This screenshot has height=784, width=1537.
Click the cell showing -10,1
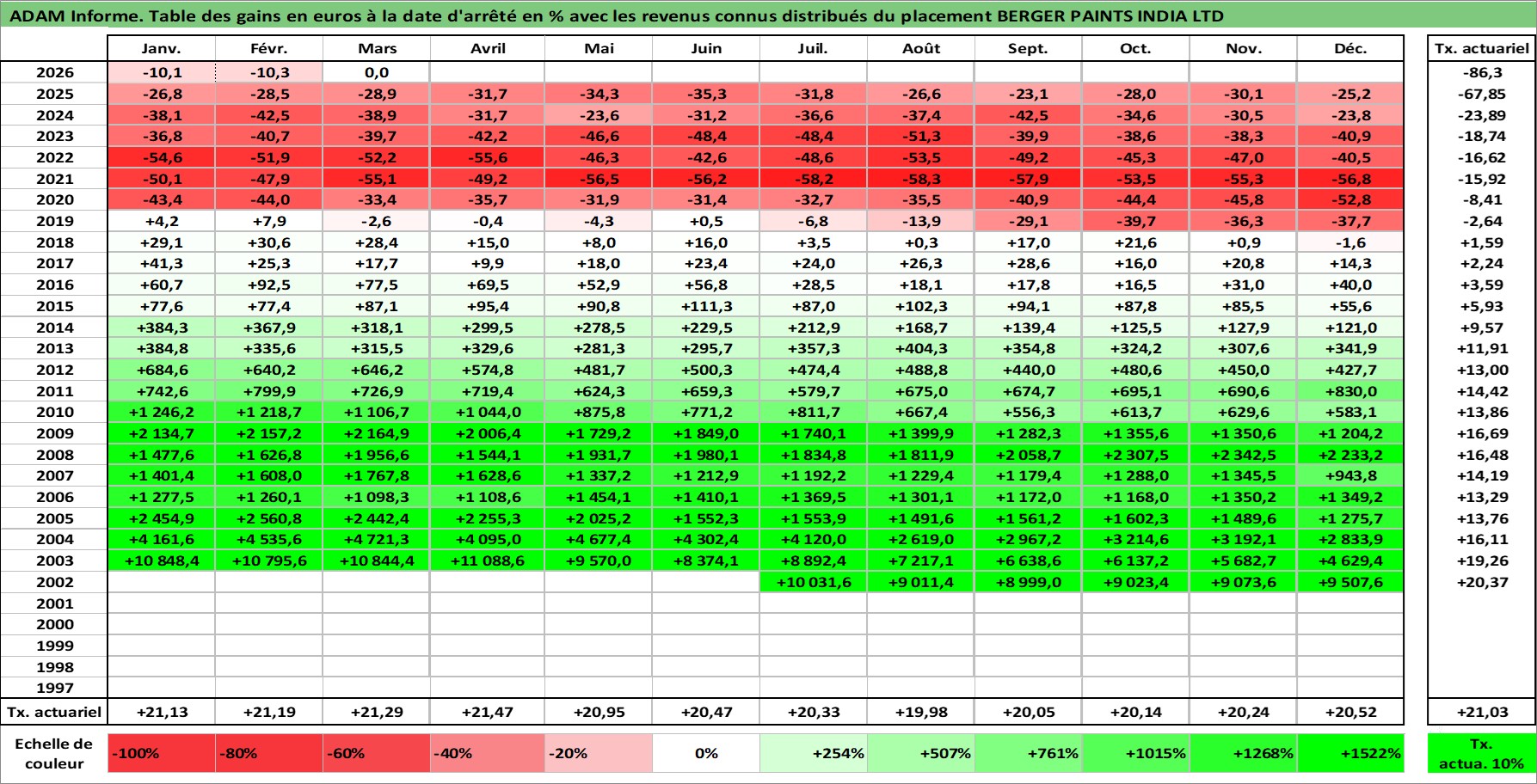coord(161,72)
